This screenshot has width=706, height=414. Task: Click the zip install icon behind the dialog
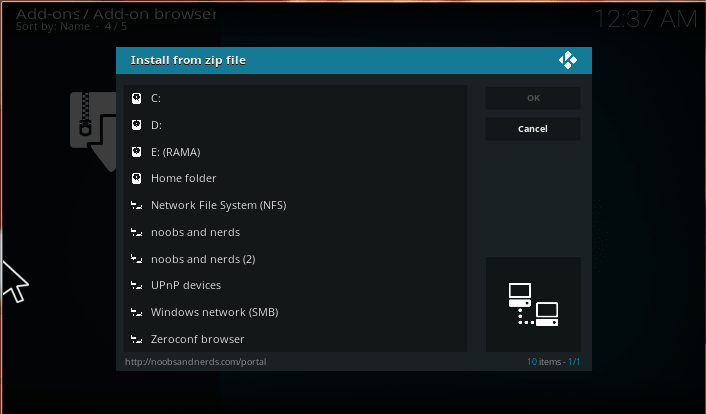pos(93,131)
